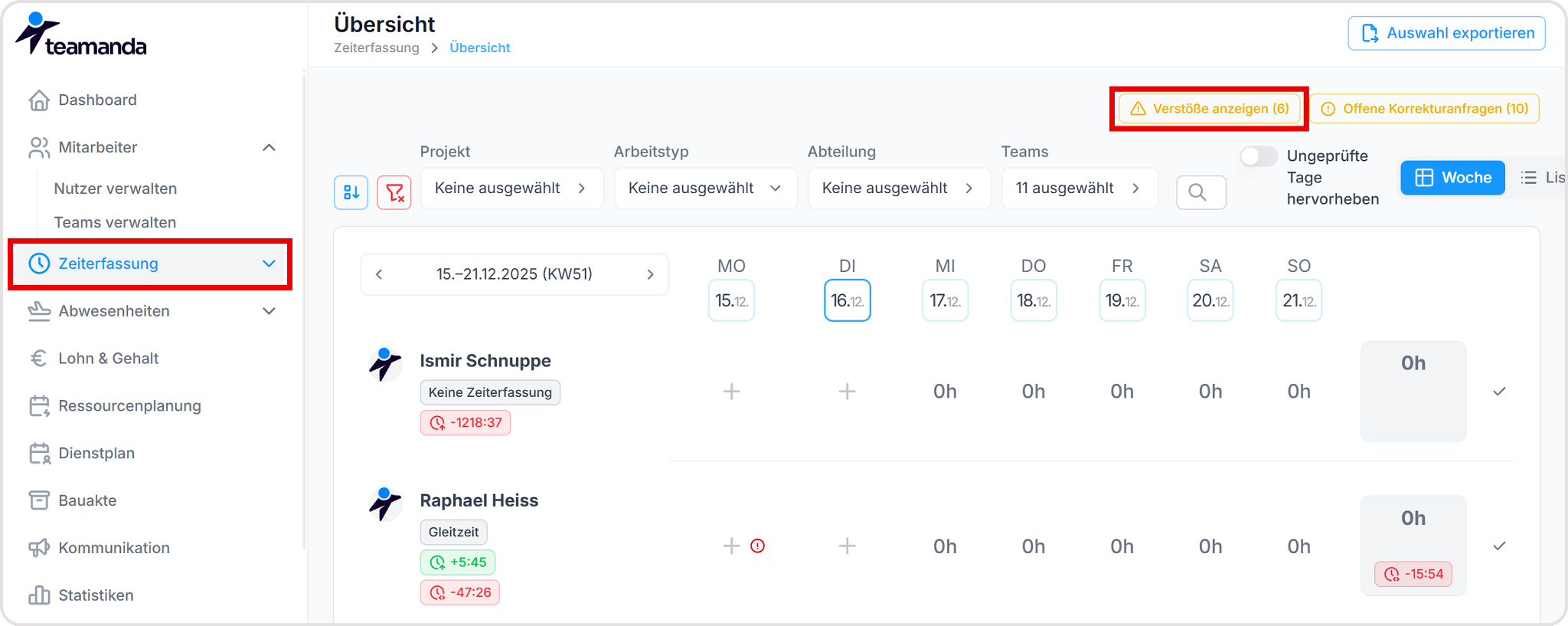Click Verstöße anzeigen (6) button
The image size is (1568, 626).
1210,109
